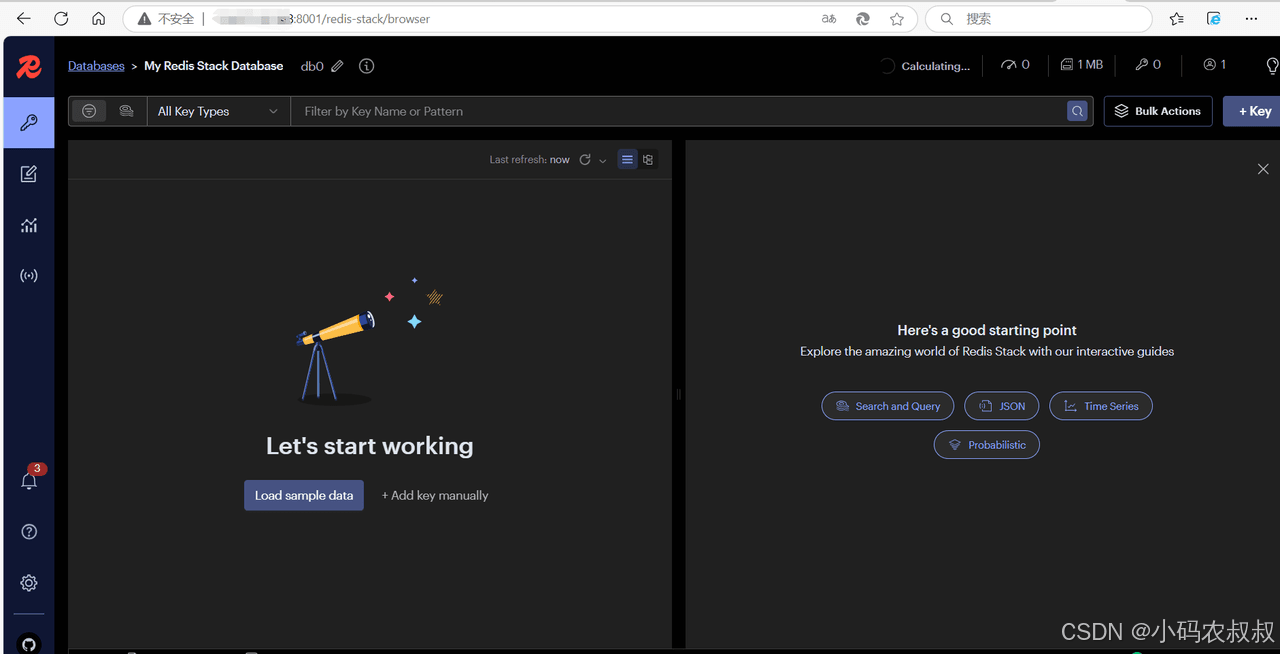This screenshot has height=654, width=1280.
Task: Open the lightbulb insights icon
Action: (x=1272, y=66)
